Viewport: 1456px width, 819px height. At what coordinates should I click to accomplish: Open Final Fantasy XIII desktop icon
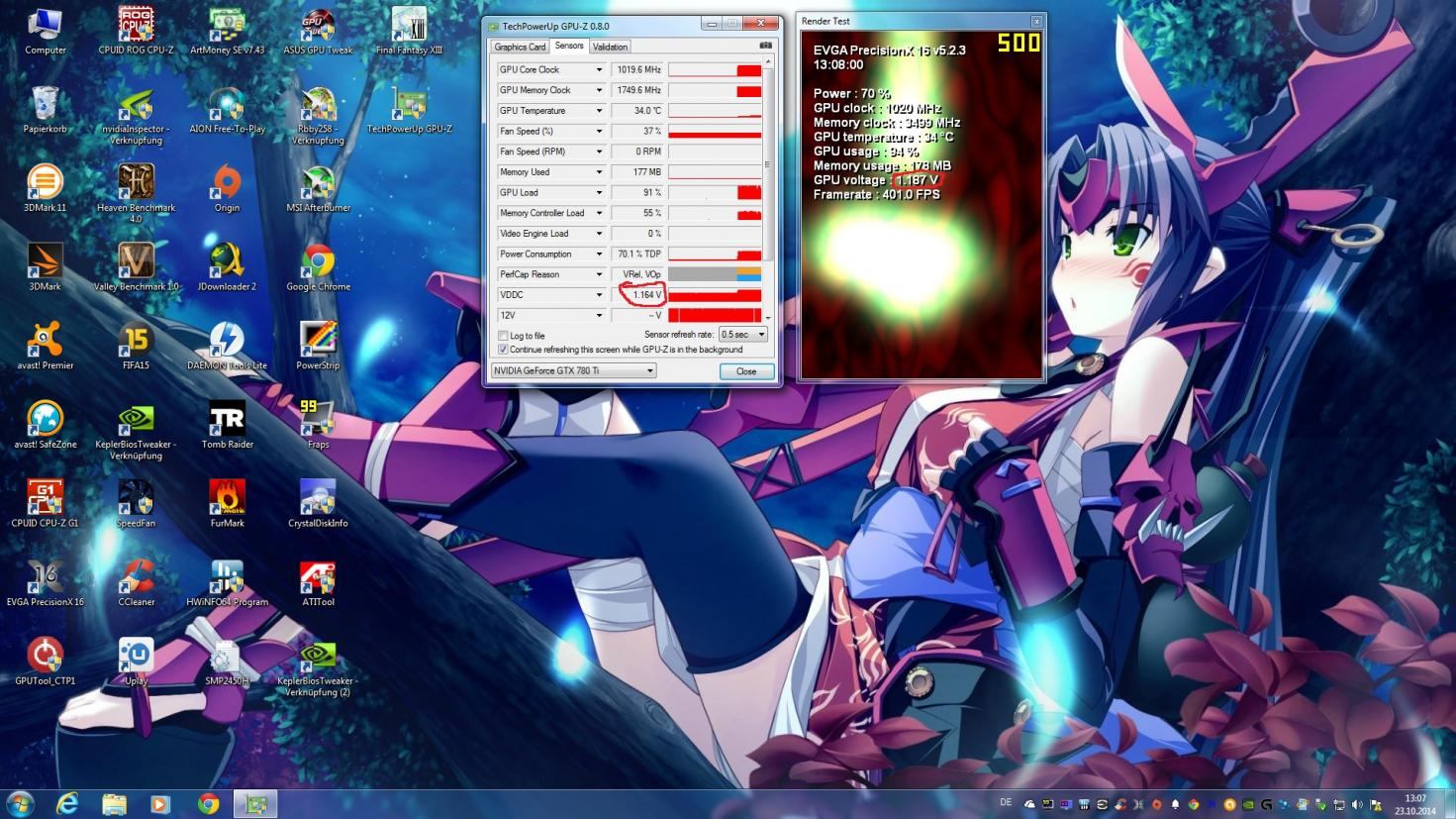point(409,30)
